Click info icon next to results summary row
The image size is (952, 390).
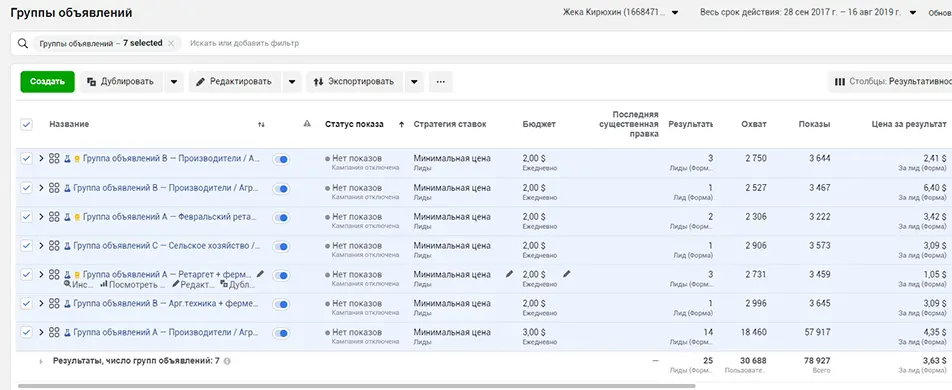(x=226, y=361)
